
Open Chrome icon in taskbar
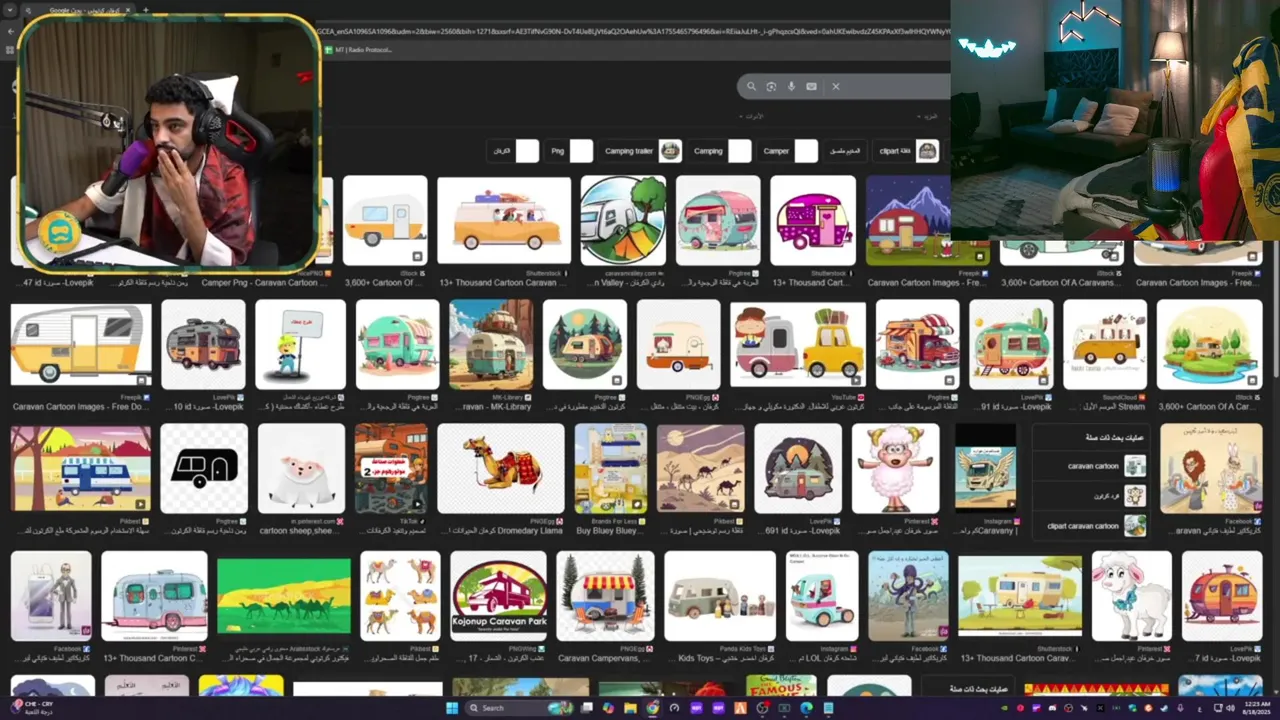pos(653,708)
